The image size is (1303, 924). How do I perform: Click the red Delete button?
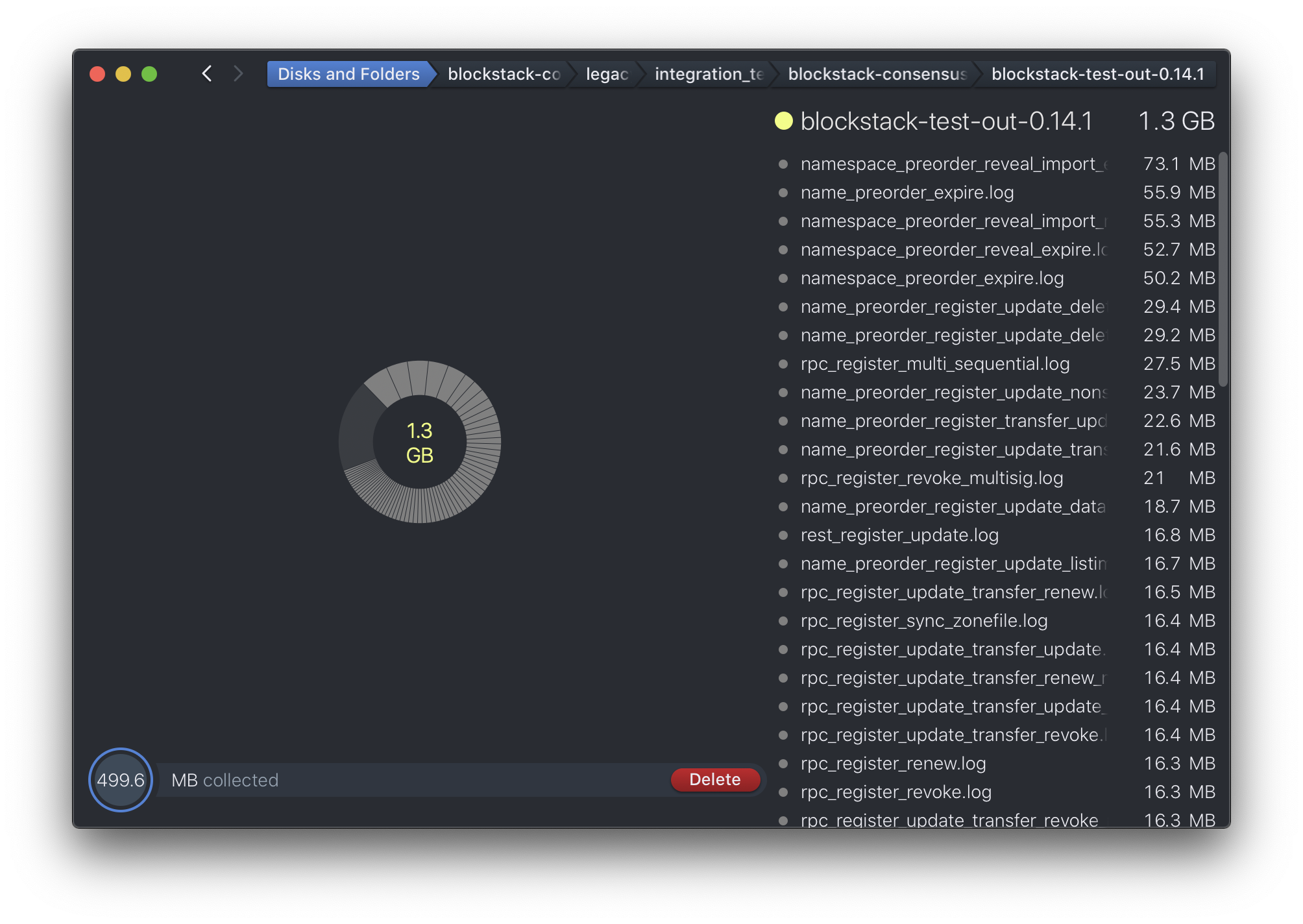pyautogui.click(x=714, y=779)
